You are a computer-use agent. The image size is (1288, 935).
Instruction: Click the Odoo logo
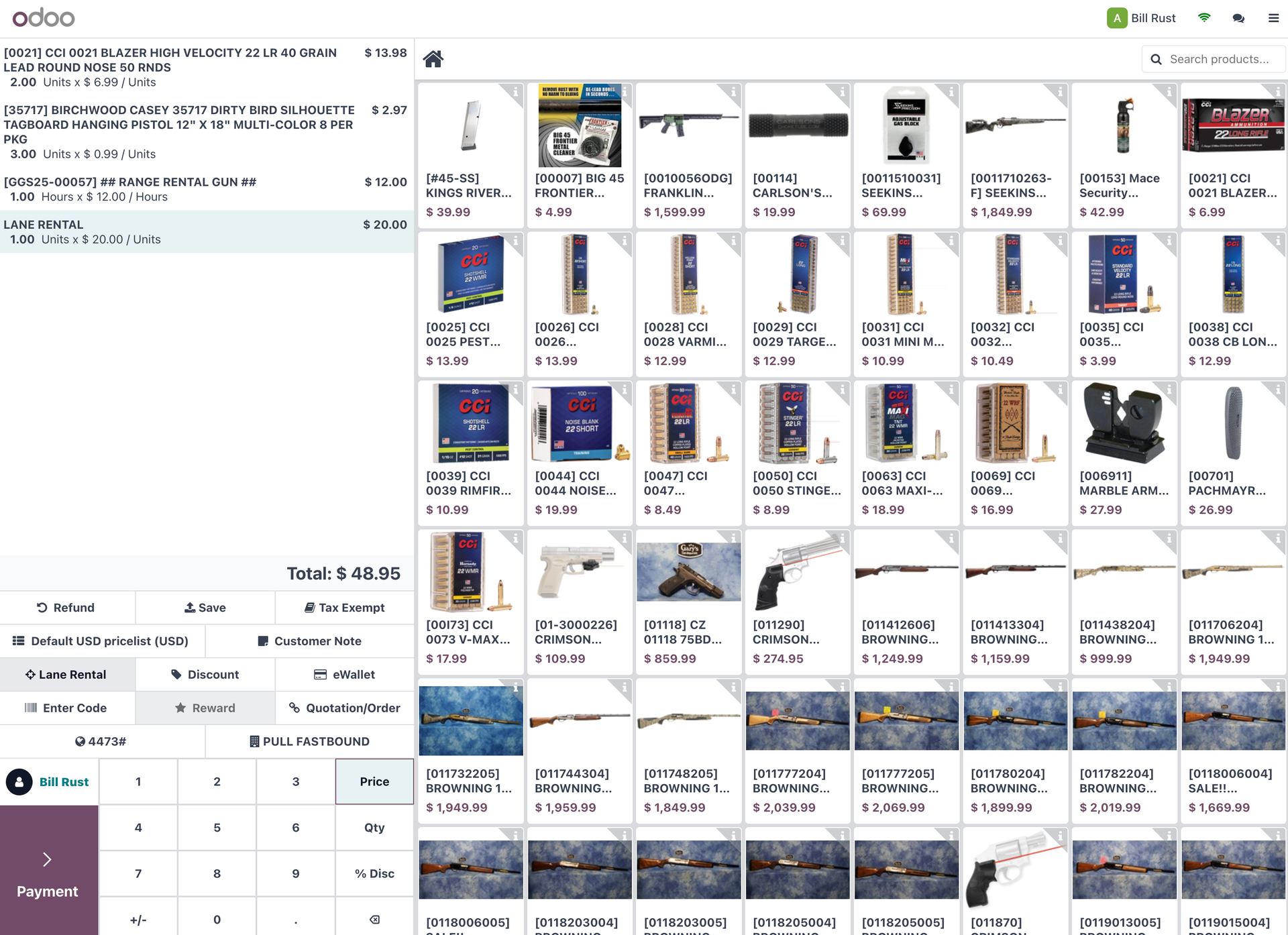44,18
